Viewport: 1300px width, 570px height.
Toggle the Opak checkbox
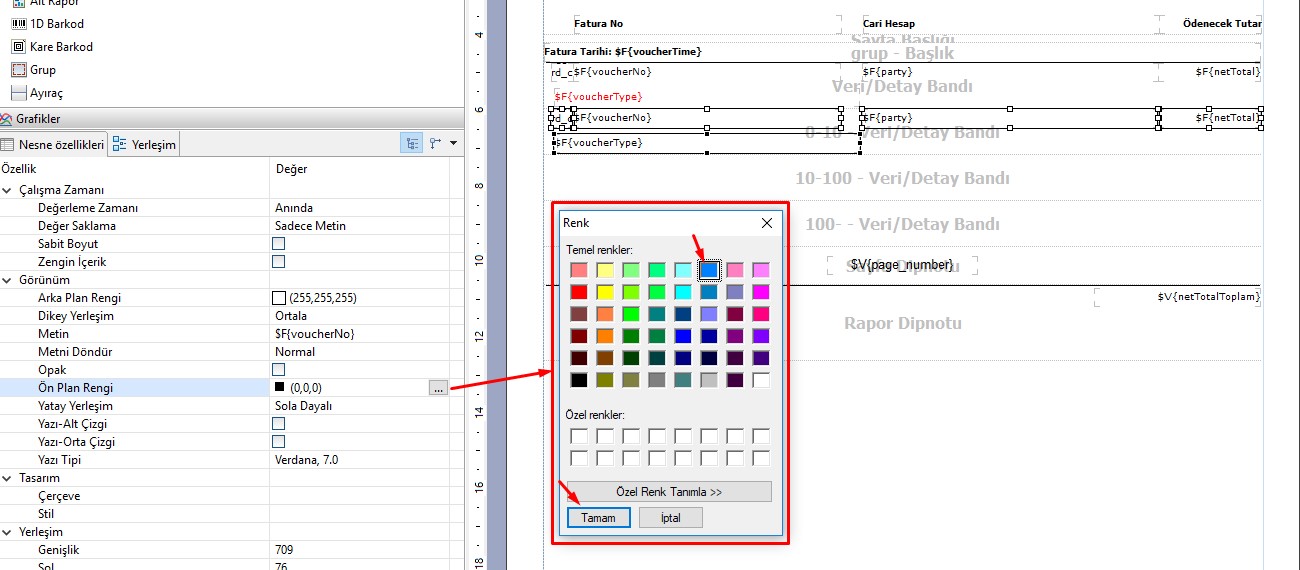[279, 370]
